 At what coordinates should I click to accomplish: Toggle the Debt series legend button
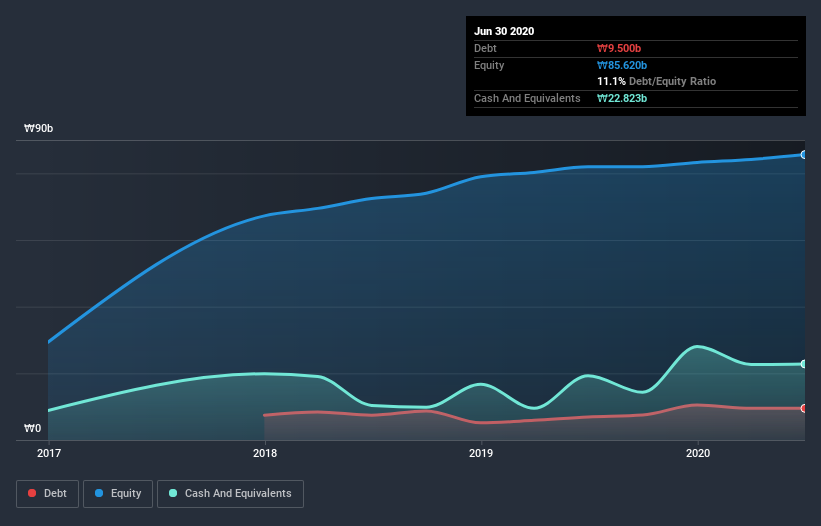point(48,494)
